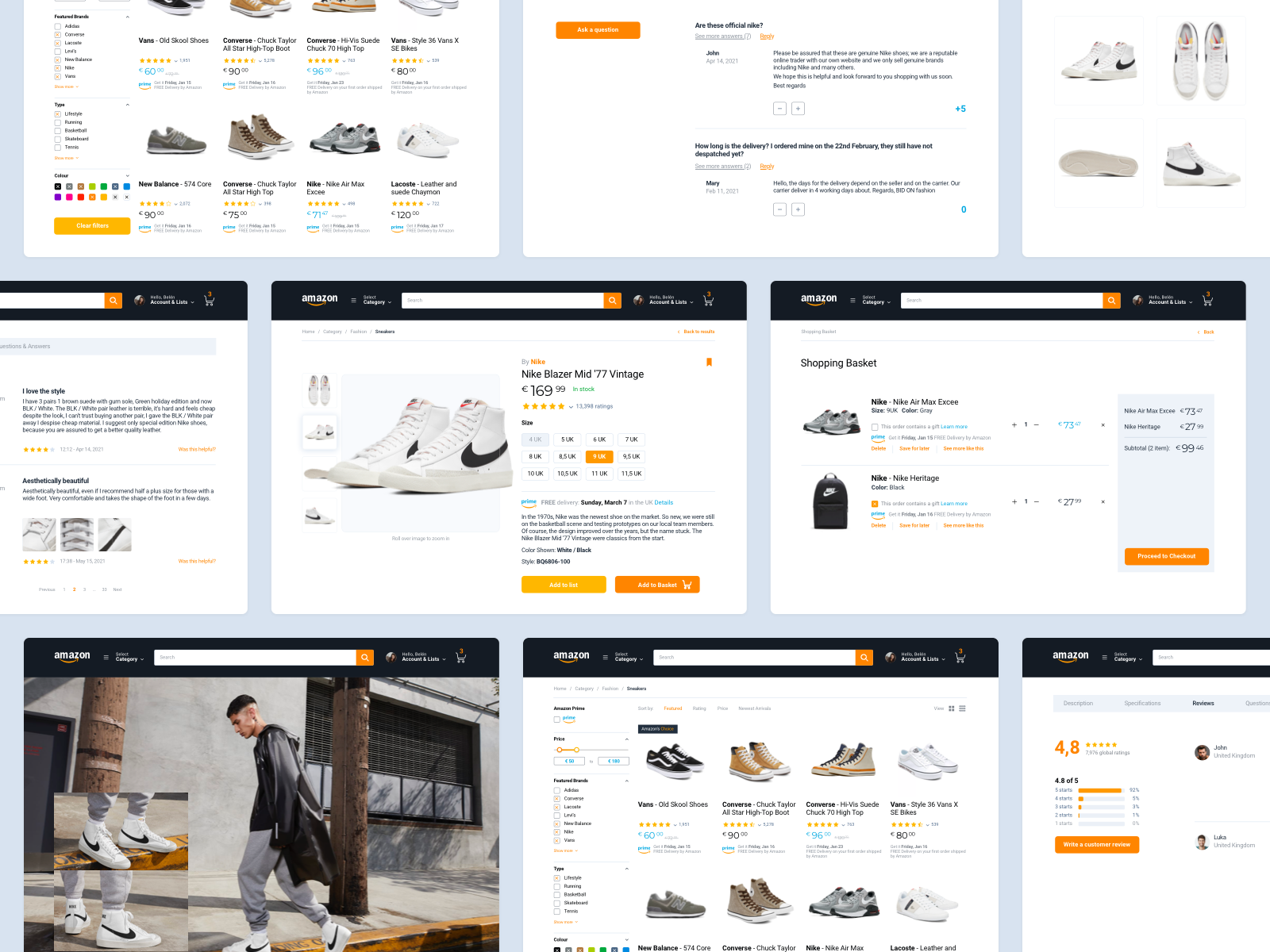
Task: Expand See more answers (7) under the question
Action: click(722, 36)
